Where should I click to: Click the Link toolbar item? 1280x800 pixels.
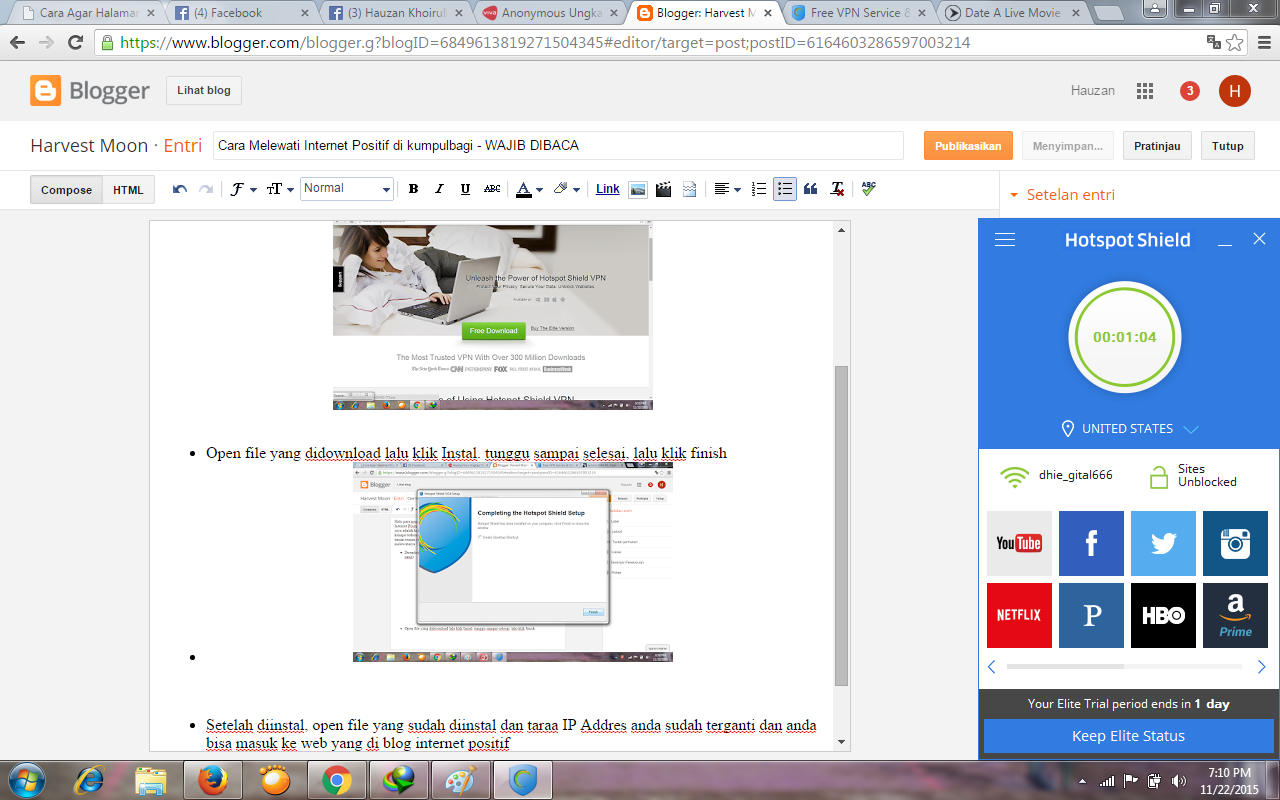[x=608, y=189]
